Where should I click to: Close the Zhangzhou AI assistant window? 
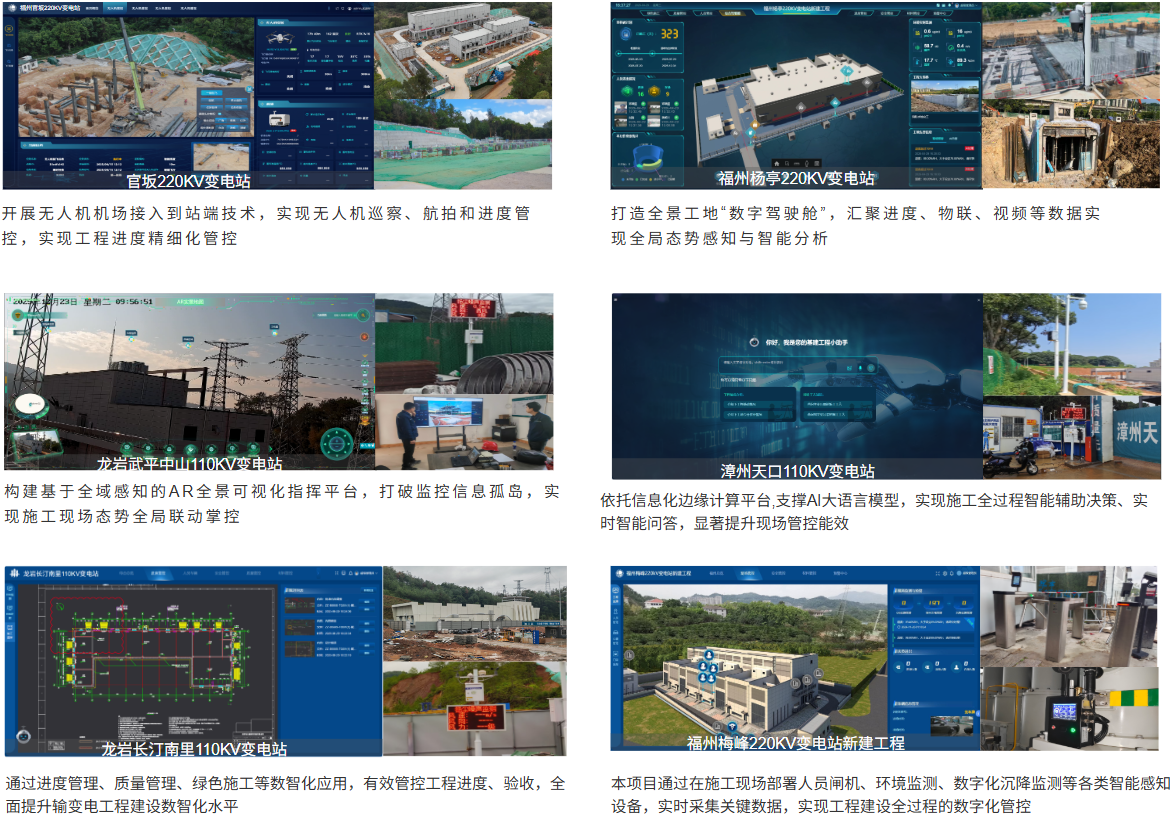(978, 299)
